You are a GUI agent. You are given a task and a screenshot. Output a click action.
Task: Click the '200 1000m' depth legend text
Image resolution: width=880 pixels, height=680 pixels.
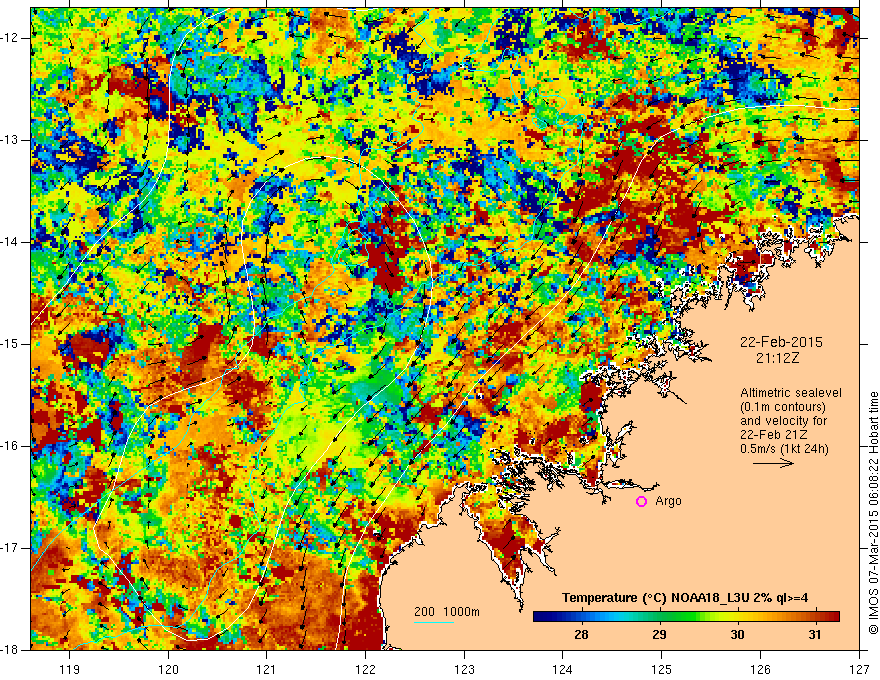tap(447, 612)
